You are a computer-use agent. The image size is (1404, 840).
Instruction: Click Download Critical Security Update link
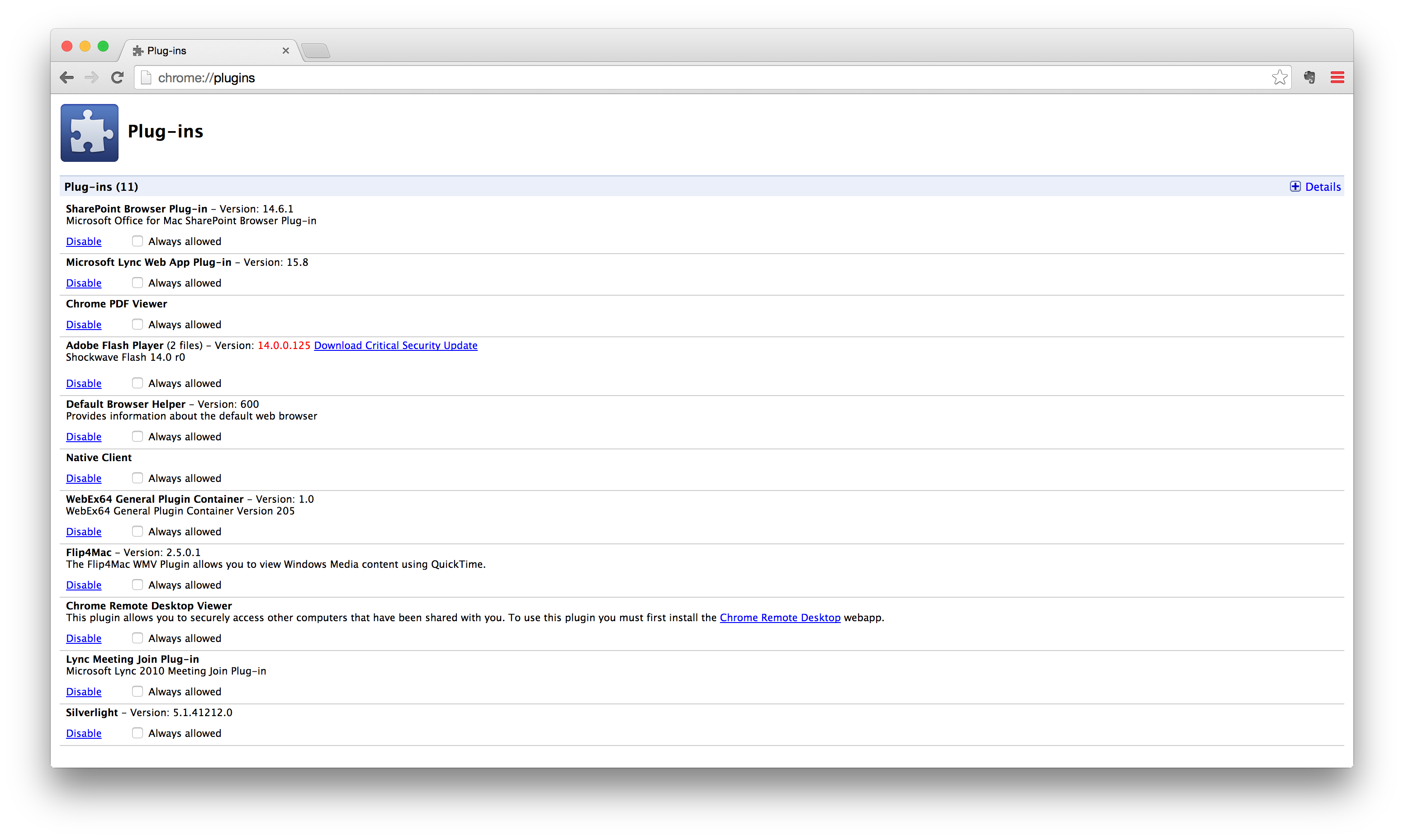(x=394, y=344)
